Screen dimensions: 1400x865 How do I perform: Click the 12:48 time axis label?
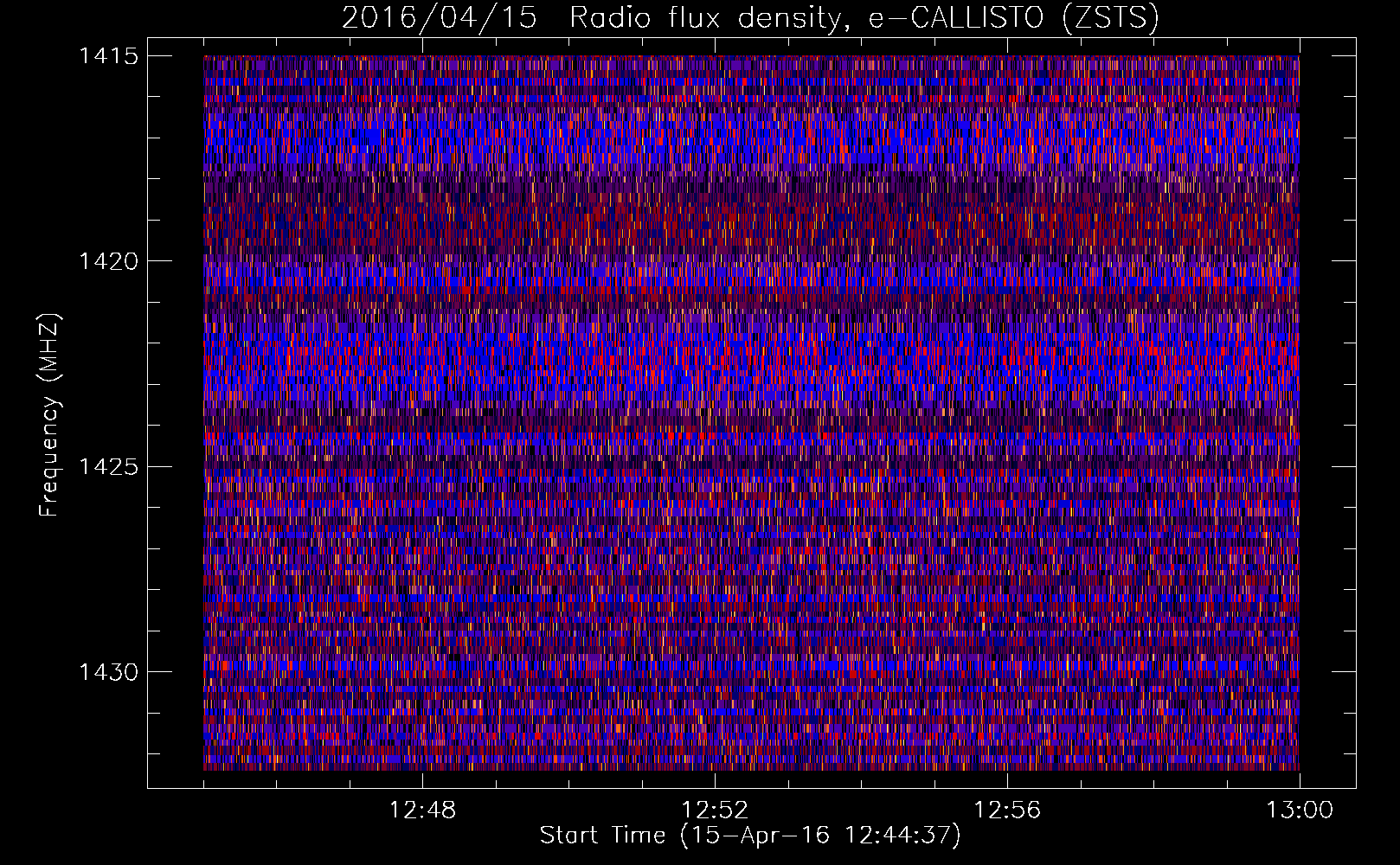(x=423, y=811)
